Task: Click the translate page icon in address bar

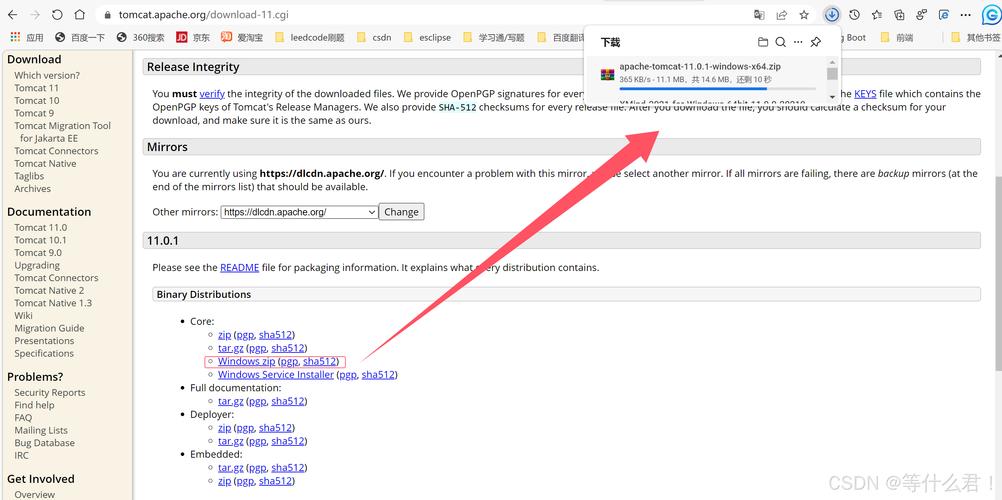Action: [759, 15]
